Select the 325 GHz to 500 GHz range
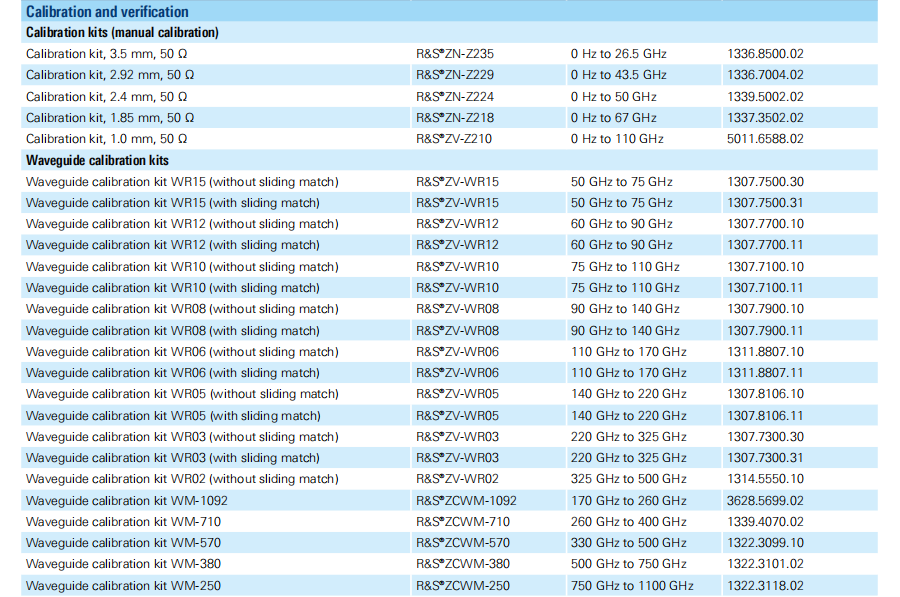 [x=628, y=479]
